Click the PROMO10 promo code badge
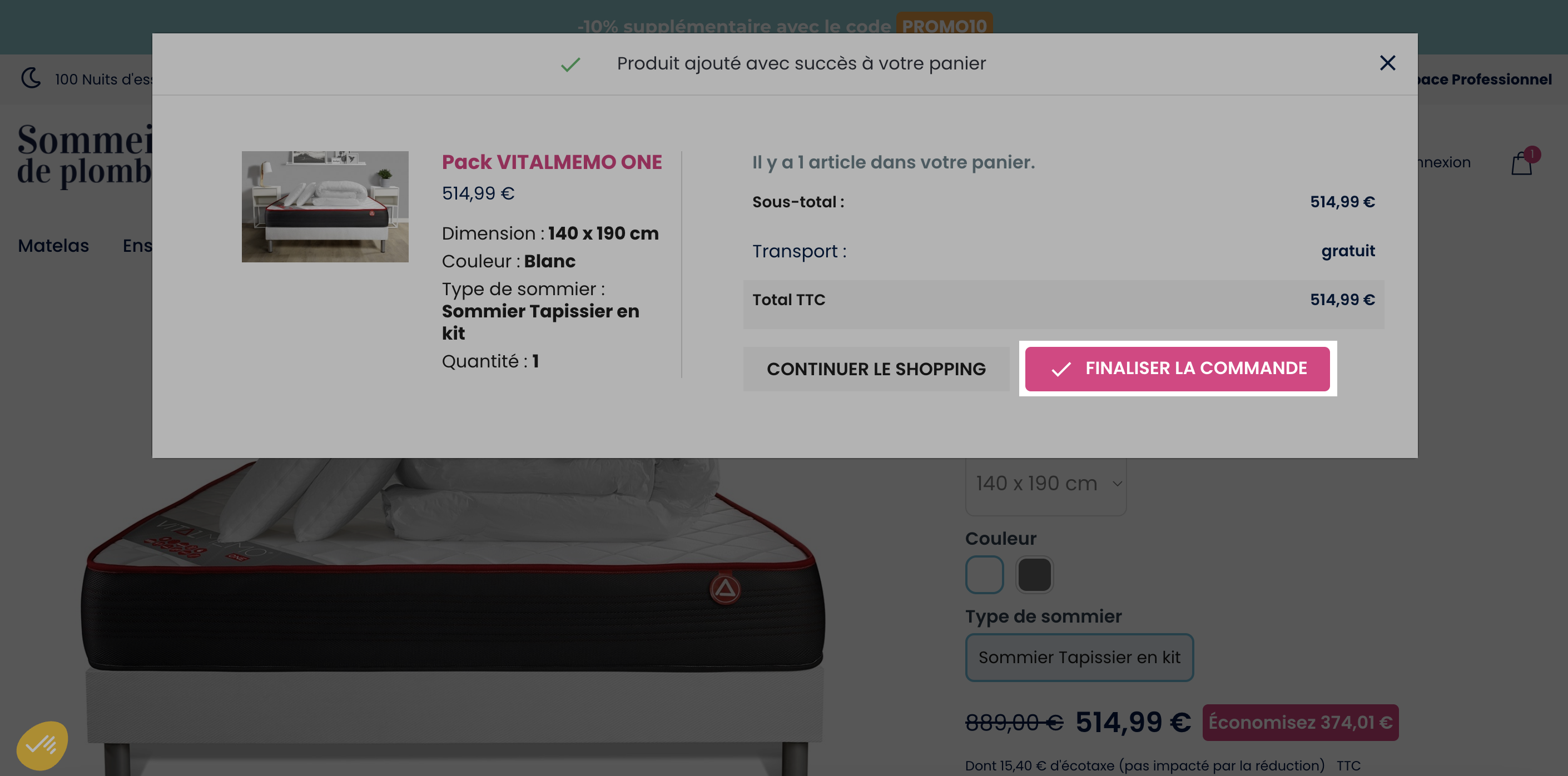Screen dimensions: 1568x776 [944, 26]
